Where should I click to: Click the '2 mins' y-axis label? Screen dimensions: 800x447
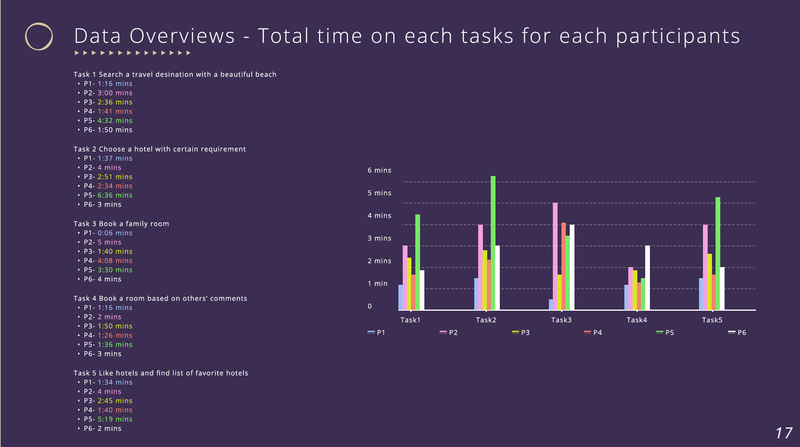(x=379, y=261)
